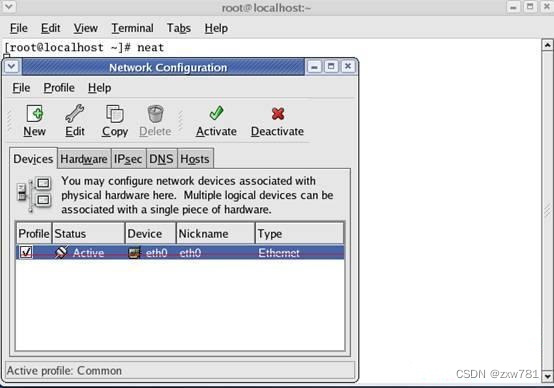Select the Devices tab
Viewport: 554px width, 388px height.
pos(33,159)
